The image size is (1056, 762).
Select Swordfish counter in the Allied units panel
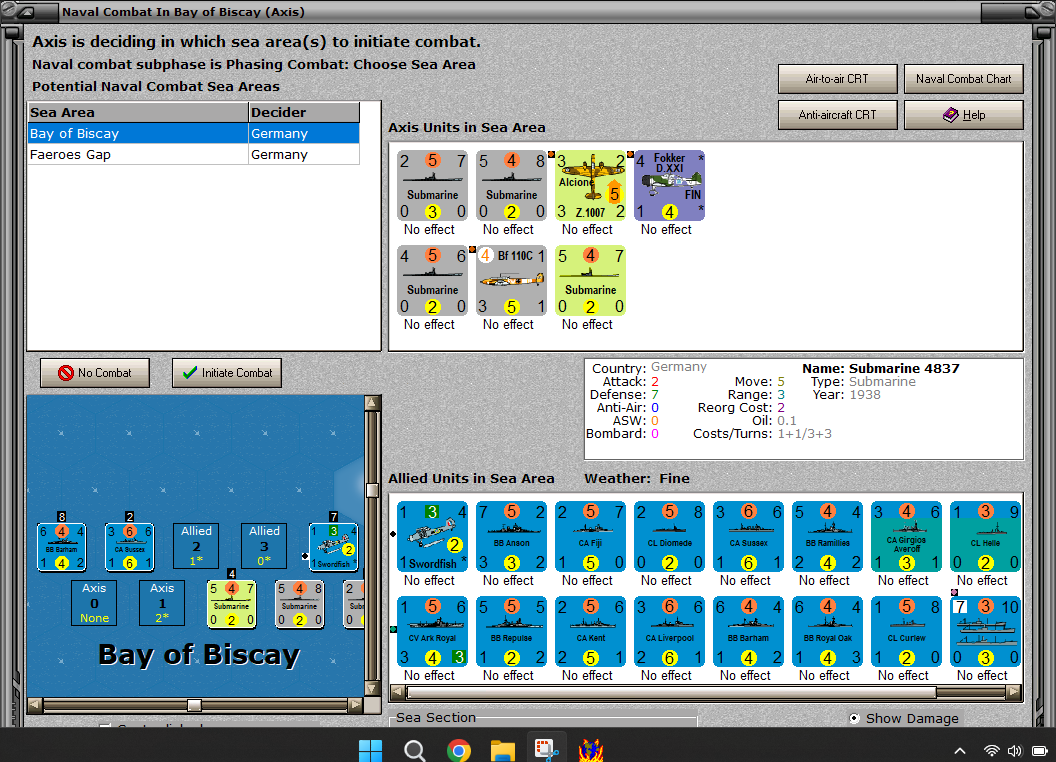click(432, 536)
